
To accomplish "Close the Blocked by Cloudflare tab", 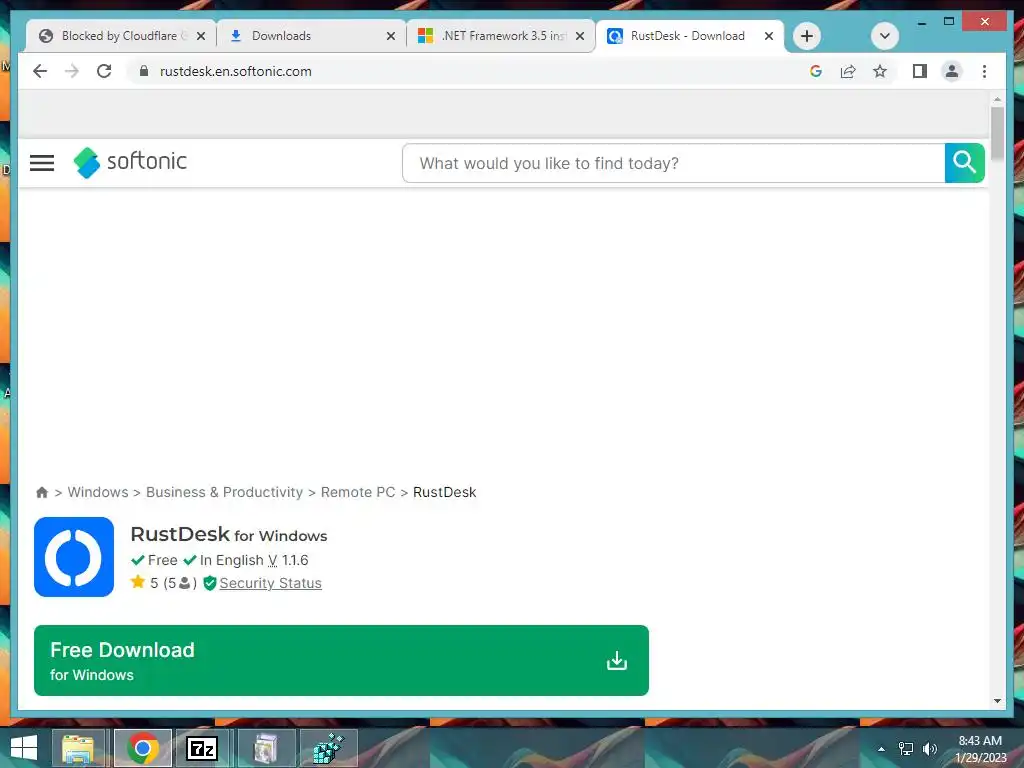I will coord(201,36).
